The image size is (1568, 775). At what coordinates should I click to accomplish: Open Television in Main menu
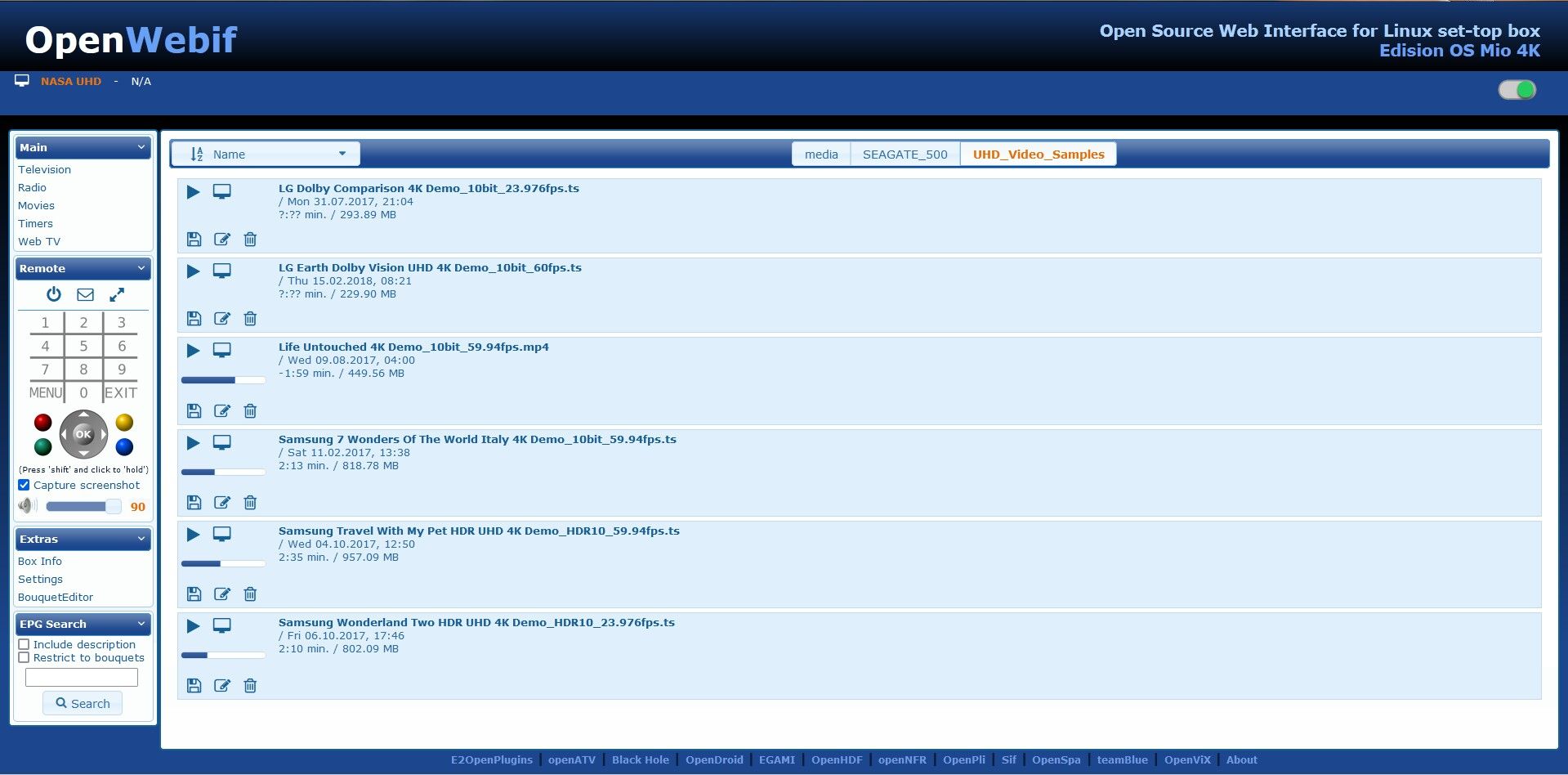tap(44, 169)
